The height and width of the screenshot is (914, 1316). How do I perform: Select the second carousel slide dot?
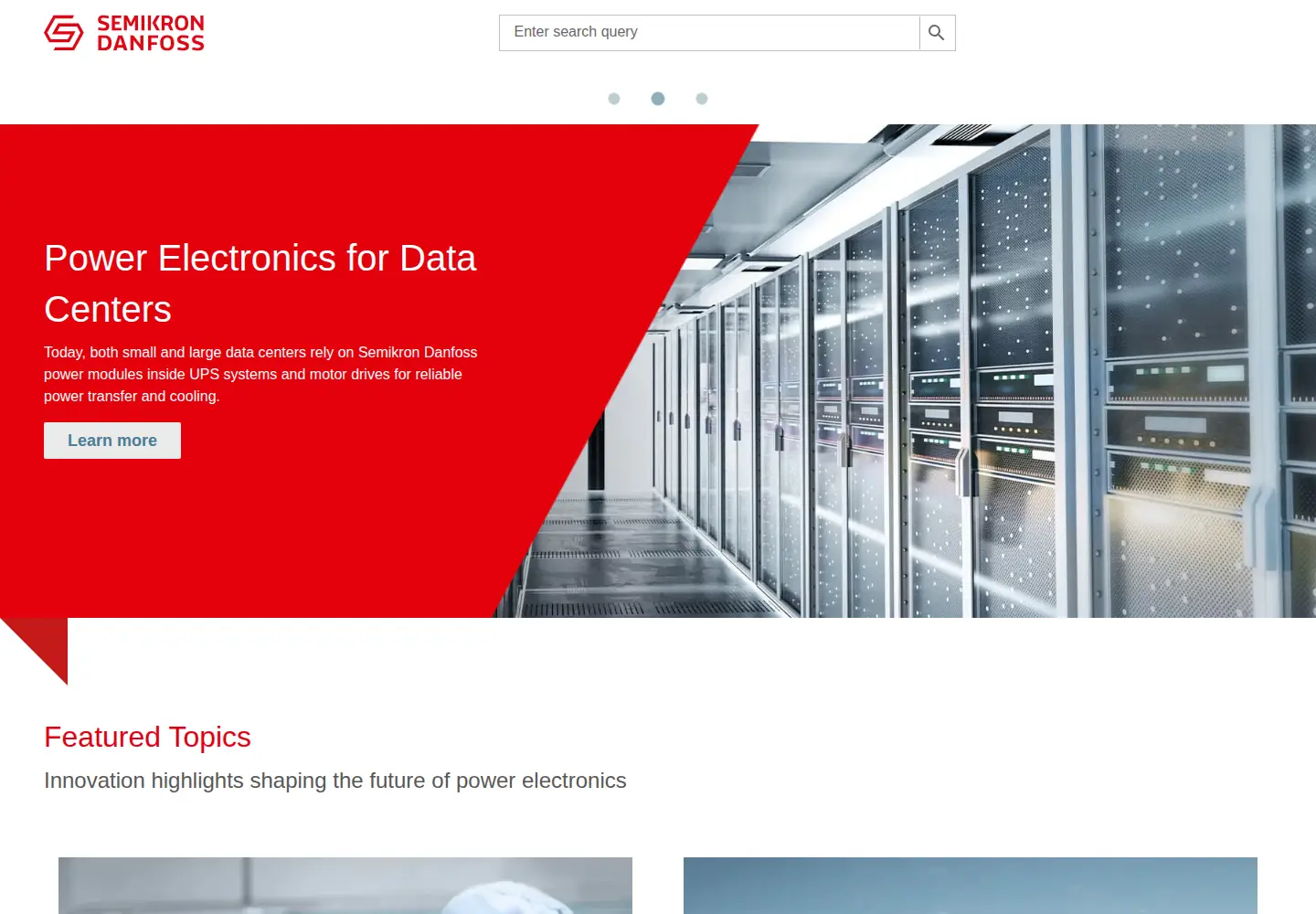coord(658,99)
